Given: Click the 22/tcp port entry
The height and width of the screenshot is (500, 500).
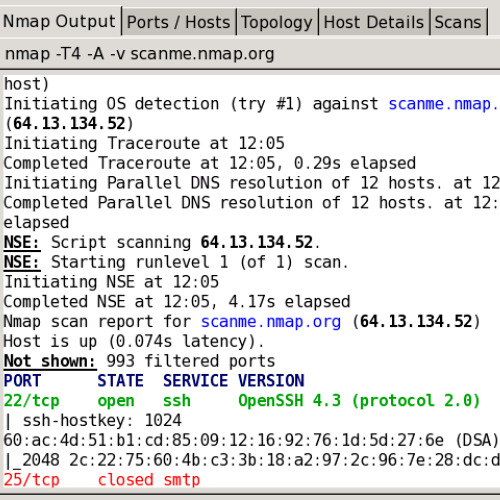Looking at the screenshot, I should (31, 401).
